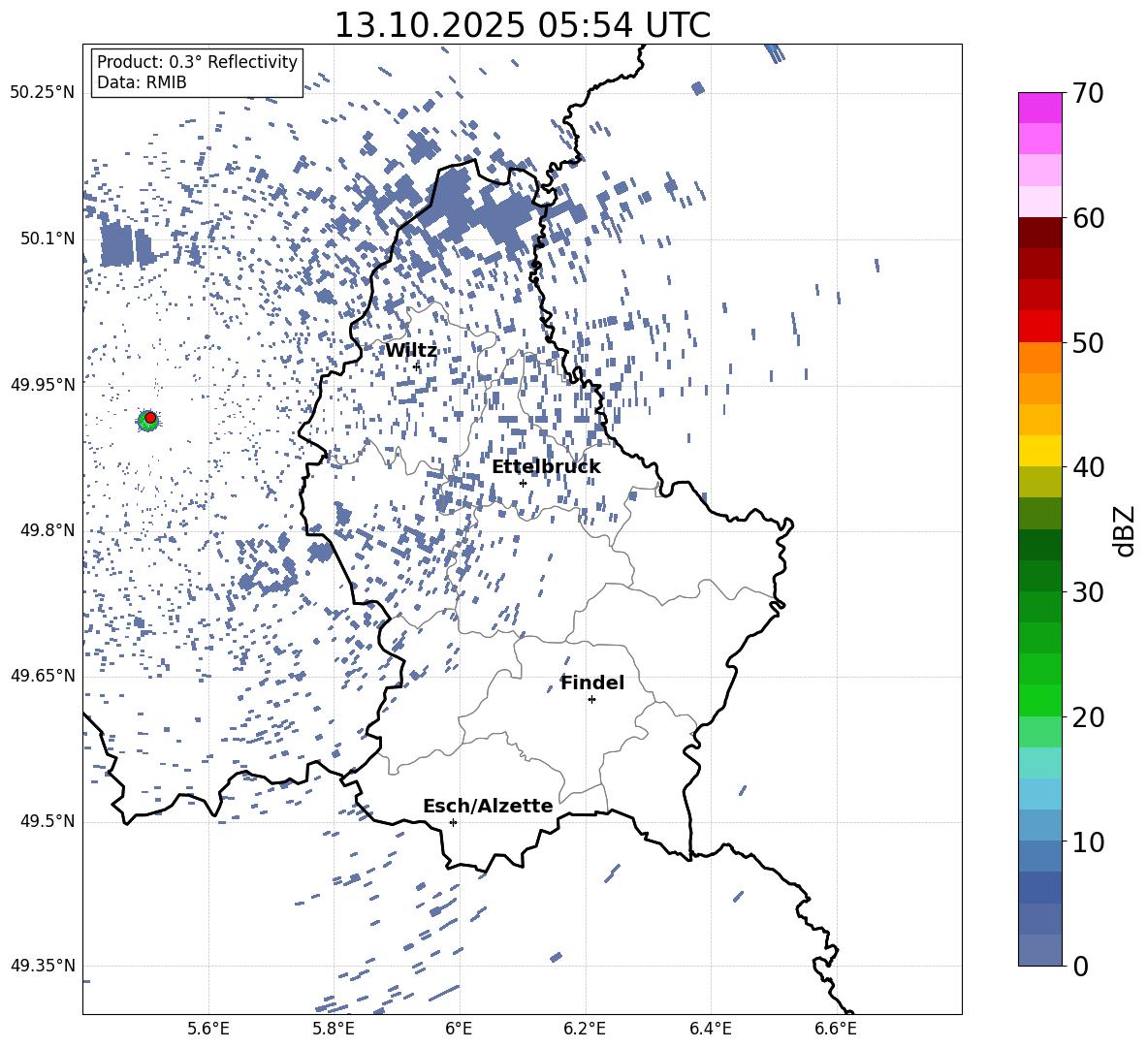Click the colorbar tick label 10
This screenshot has height=1048, width=1148.
coord(1089,842)
